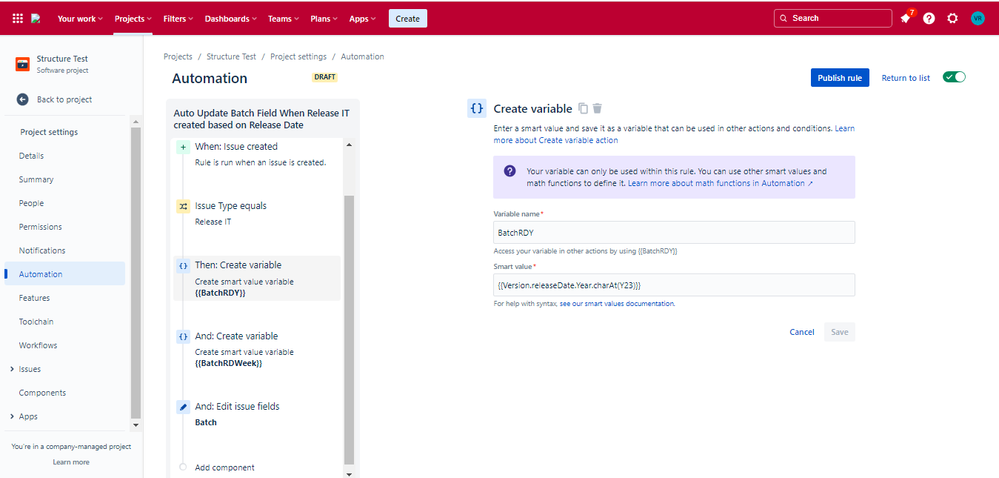Open Components in project settings
The width and height of the screenshot is (999, 478).
click(x=42, y=393)
